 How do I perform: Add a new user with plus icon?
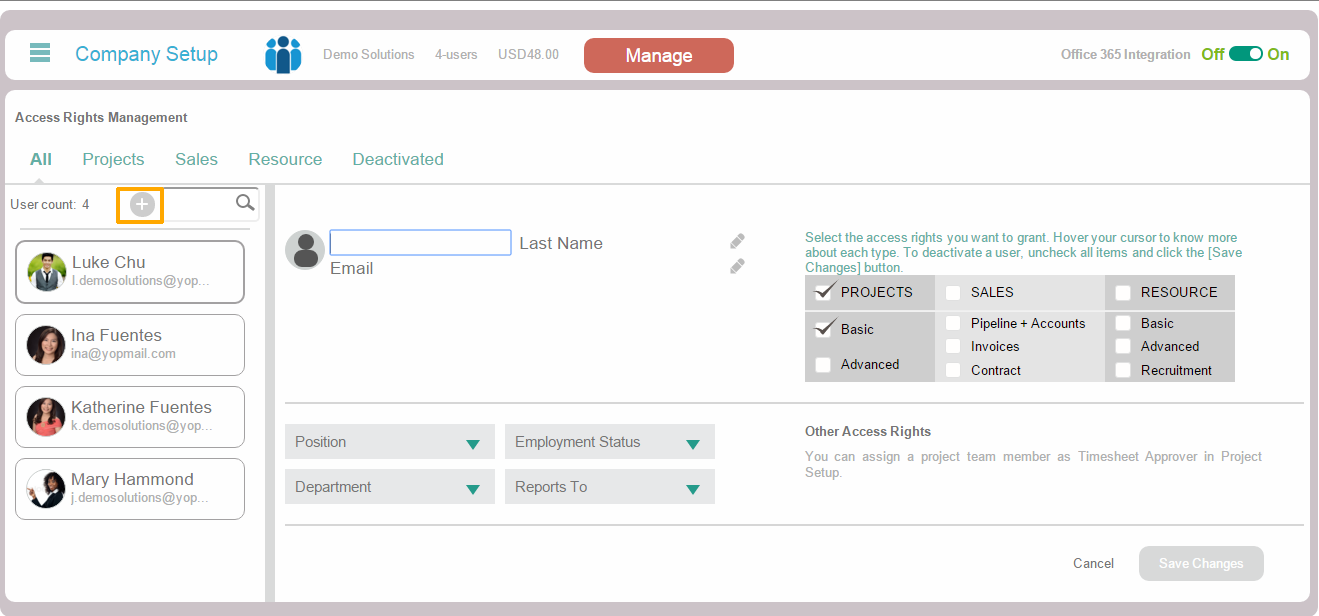coord(142,204)
